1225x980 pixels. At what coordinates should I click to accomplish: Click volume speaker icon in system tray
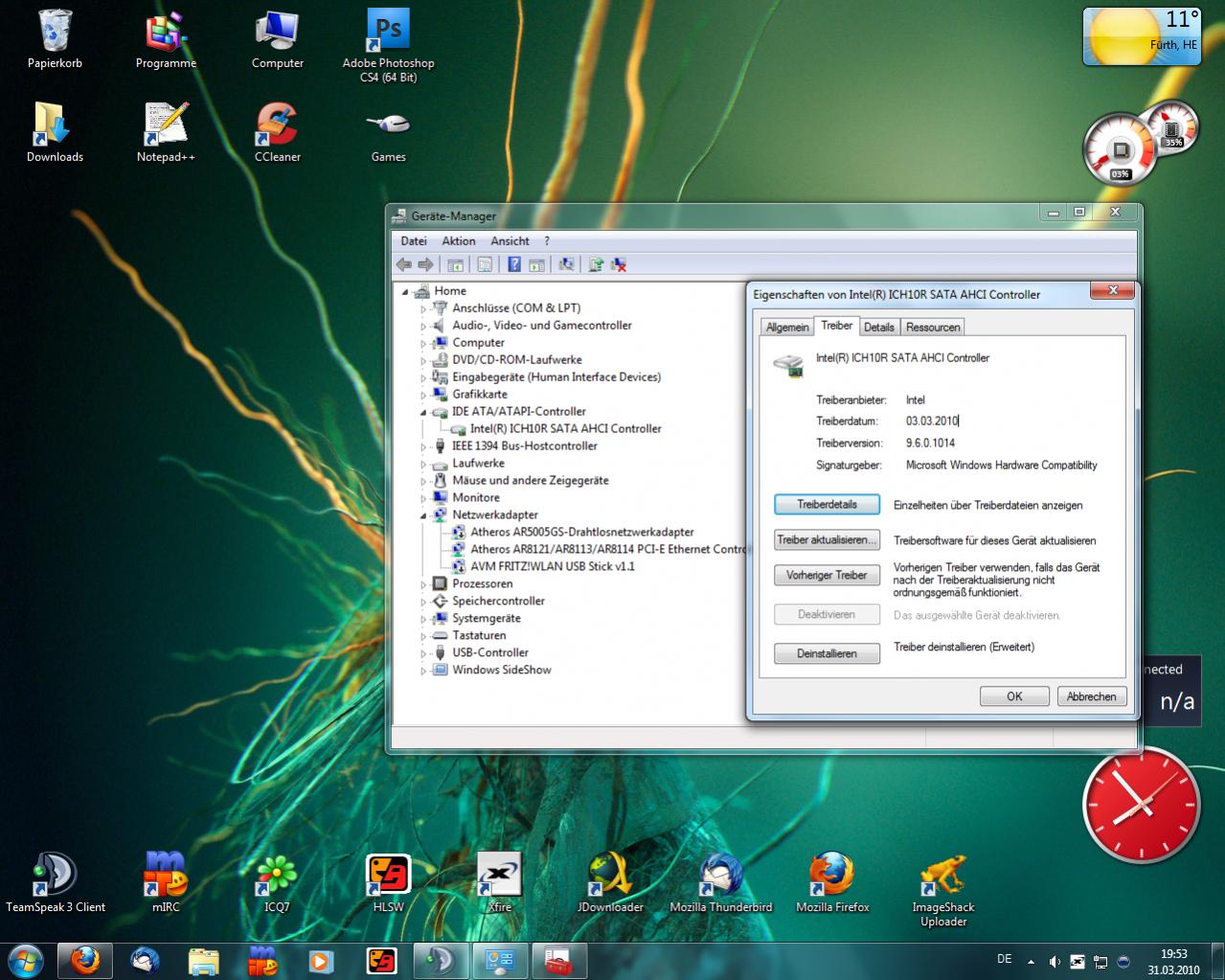click(x=1055, y=962)
